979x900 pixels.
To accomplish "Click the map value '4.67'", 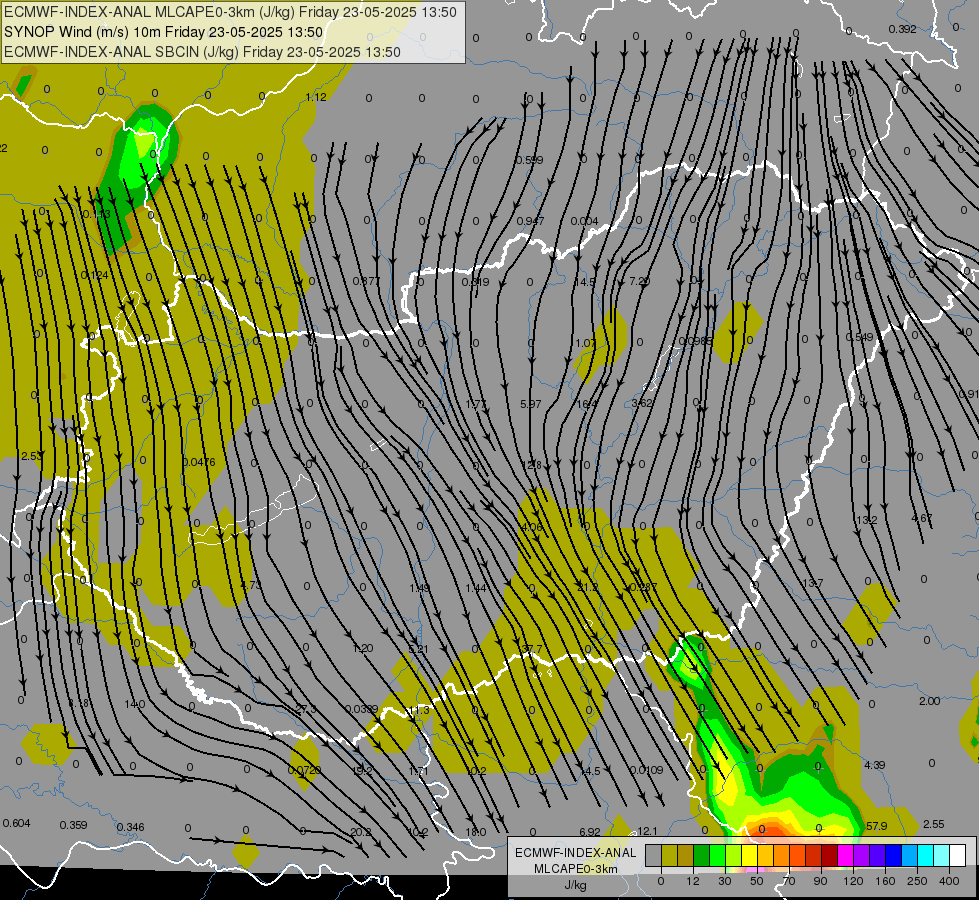I will point(922,518).
